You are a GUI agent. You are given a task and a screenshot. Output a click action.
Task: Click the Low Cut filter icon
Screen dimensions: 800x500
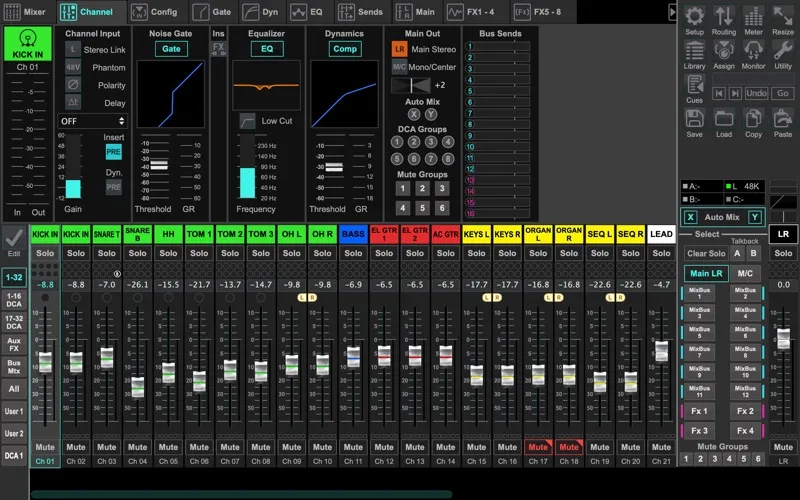coord(247,121)
